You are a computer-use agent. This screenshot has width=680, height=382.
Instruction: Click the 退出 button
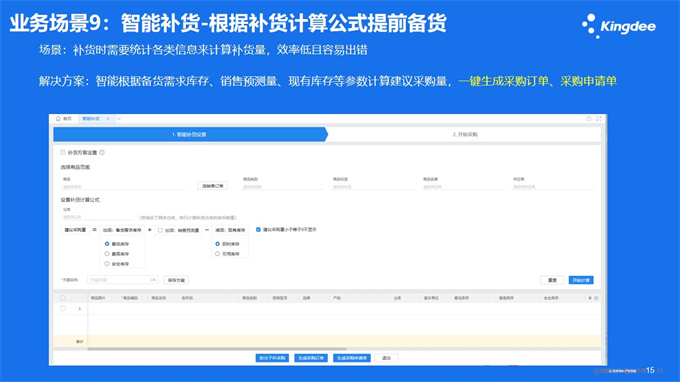point(386,358)
